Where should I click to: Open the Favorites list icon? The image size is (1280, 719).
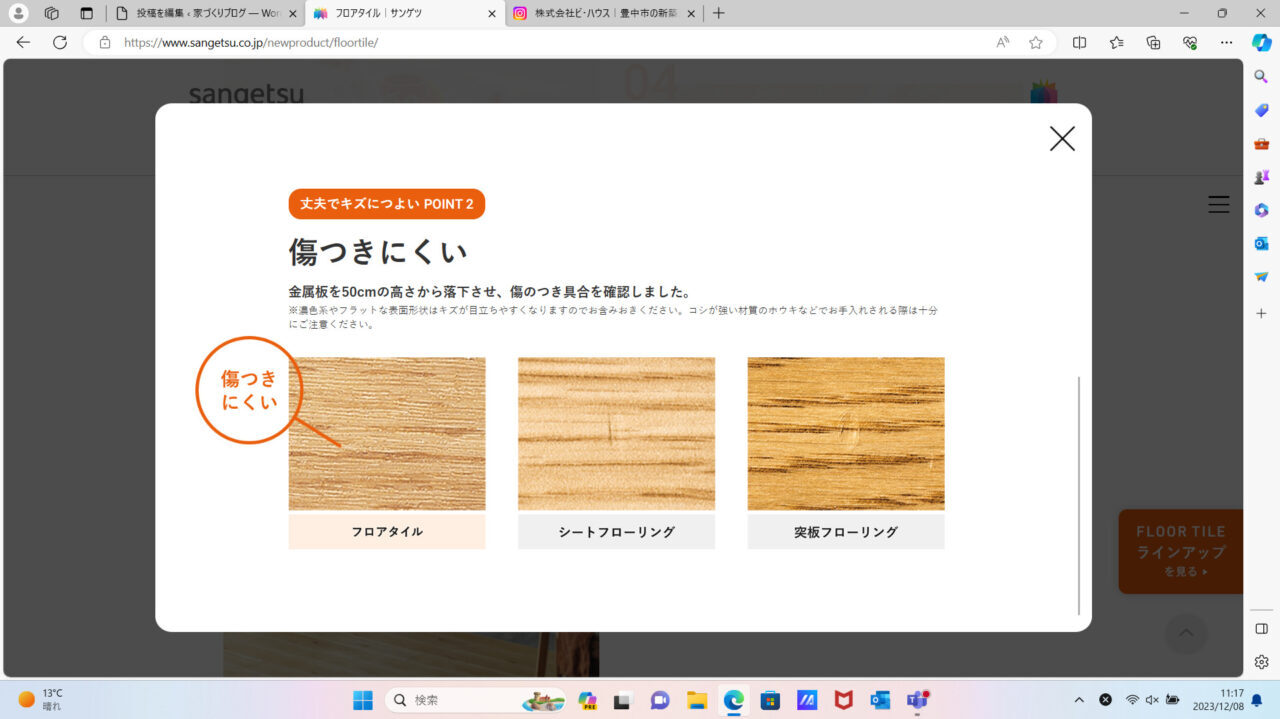pos(1116,42)
